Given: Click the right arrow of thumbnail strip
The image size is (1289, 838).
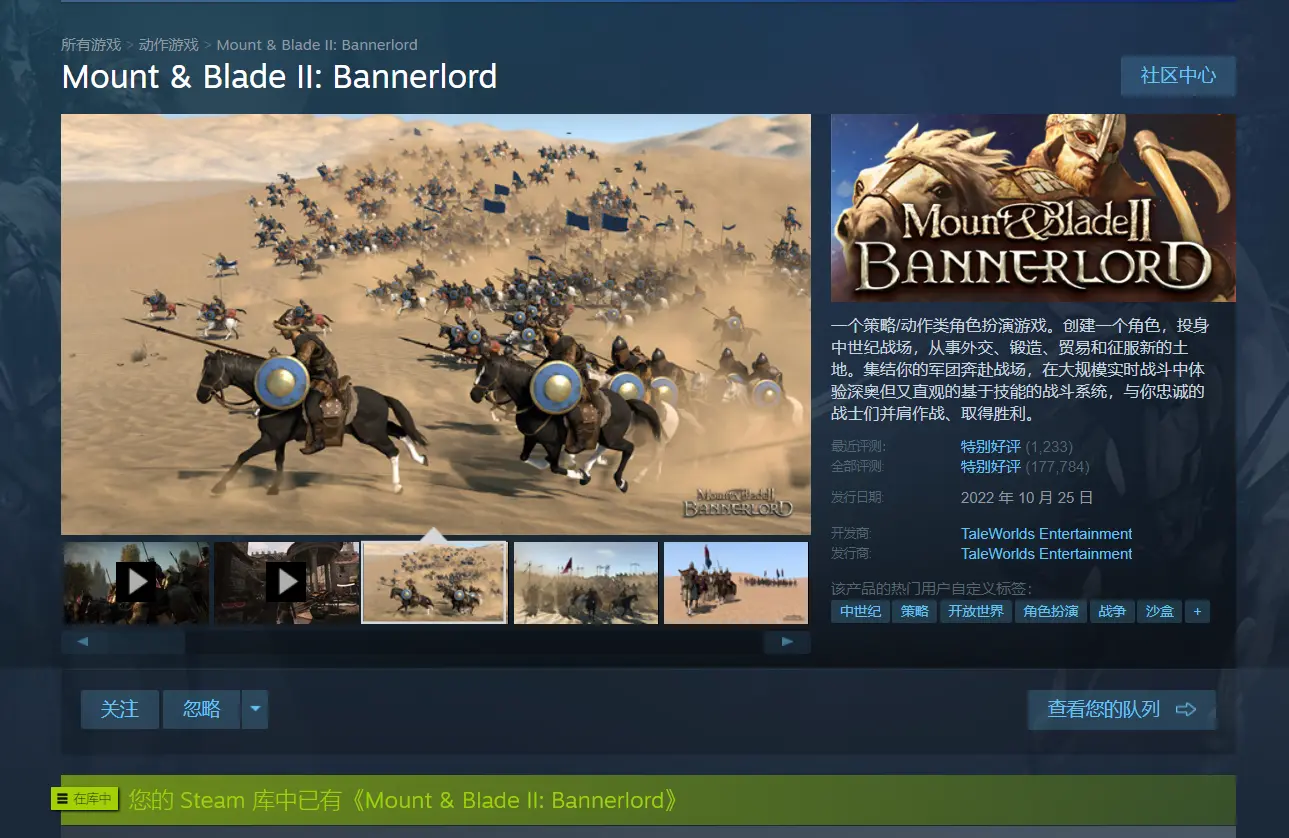Looking at the screenshot, I should [788, 642].
